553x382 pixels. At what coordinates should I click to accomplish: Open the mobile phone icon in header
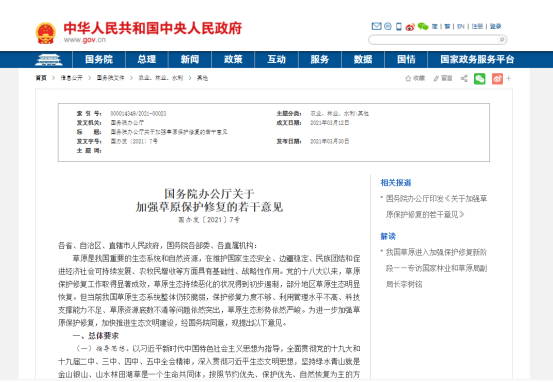coord(399,26)
